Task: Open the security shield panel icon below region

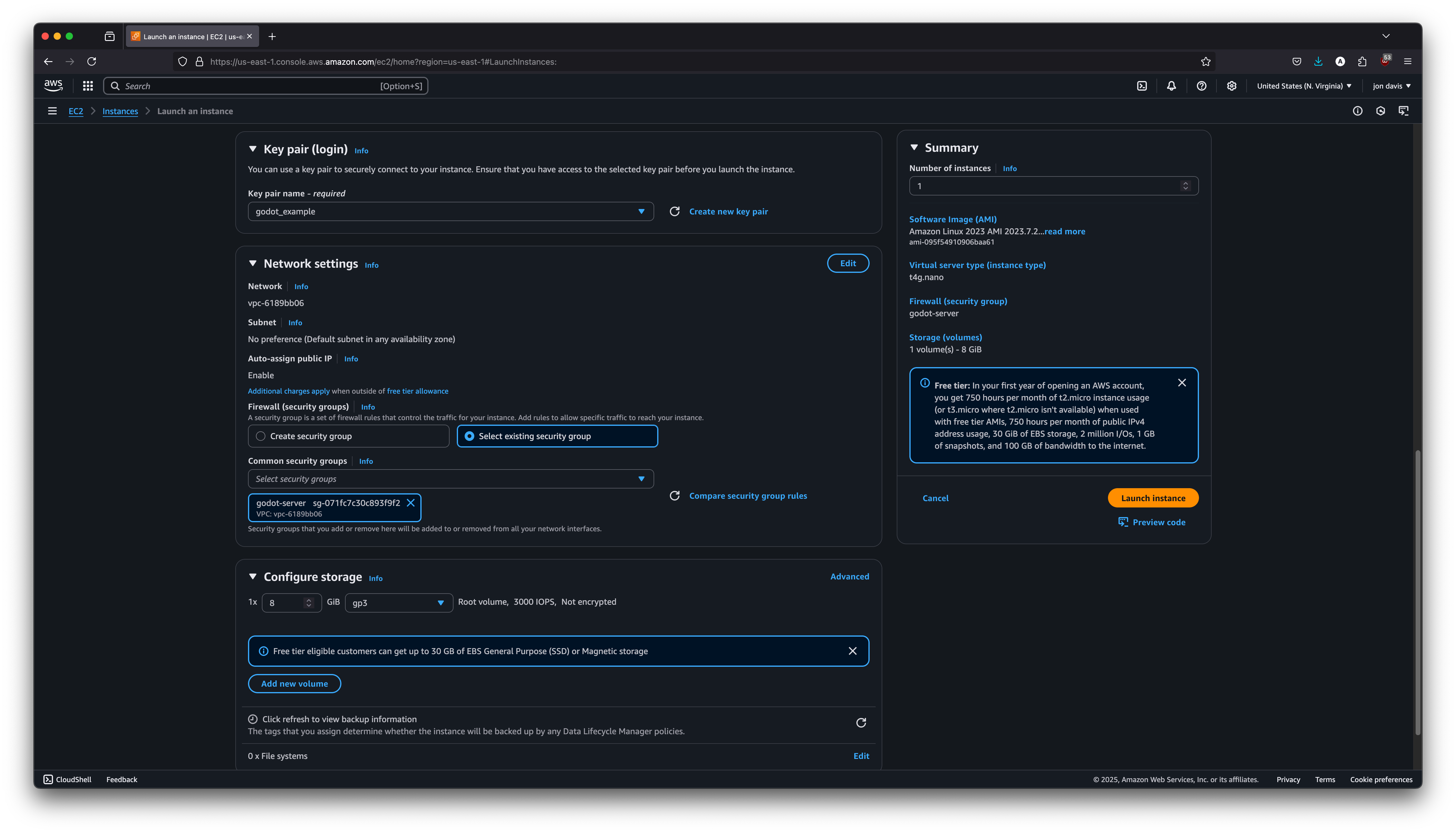Action: 1380,111
